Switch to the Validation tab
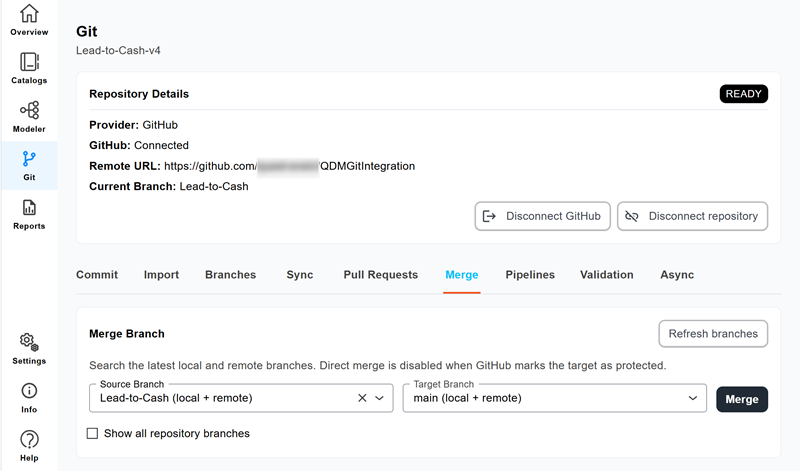Screen dimensions: 800x471 click(x=607, y=275)
